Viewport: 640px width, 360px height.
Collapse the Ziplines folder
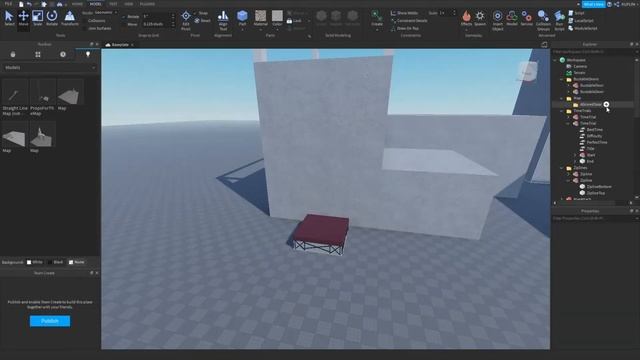[x=562, y=168]
